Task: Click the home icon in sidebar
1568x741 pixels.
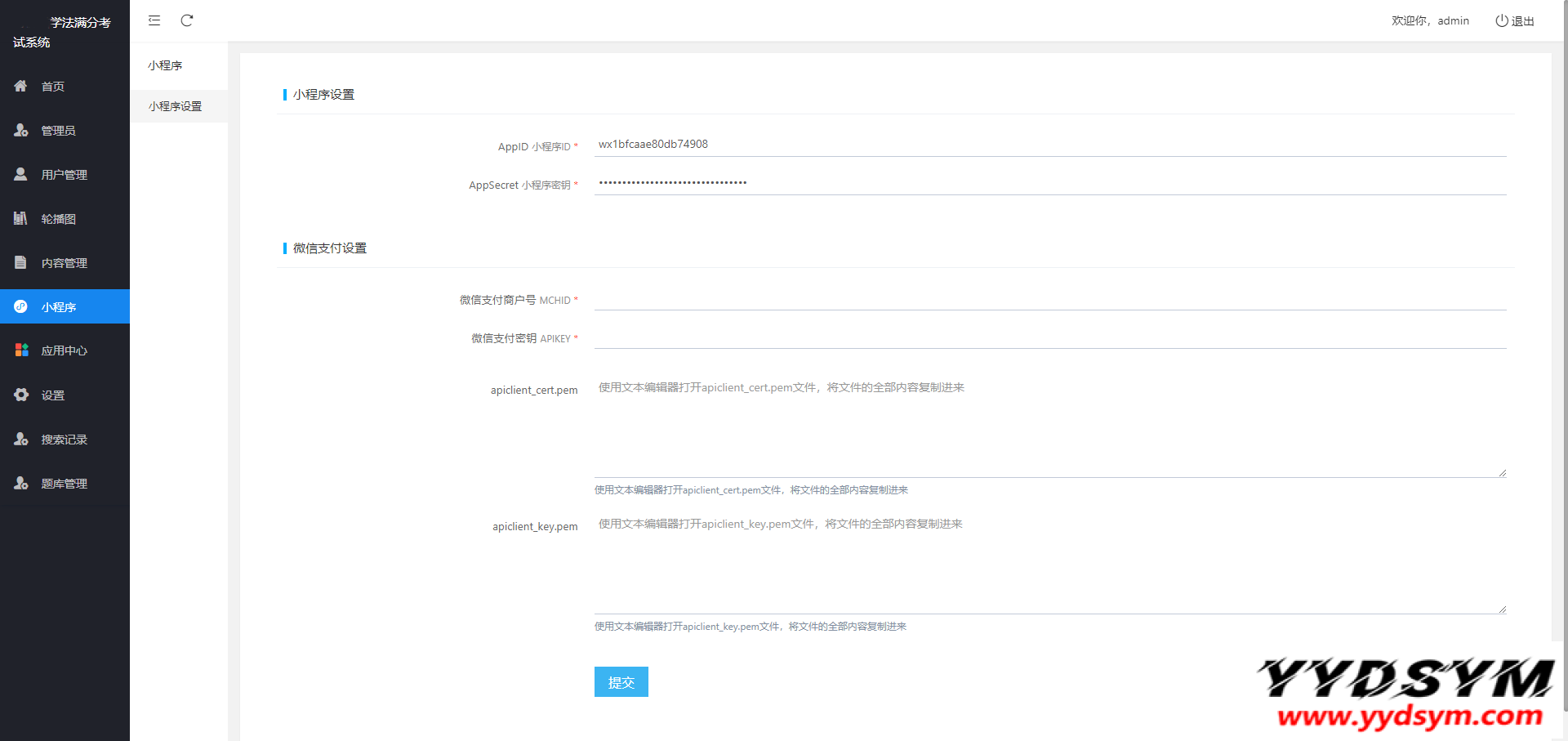Action: (x=20, y=86)
